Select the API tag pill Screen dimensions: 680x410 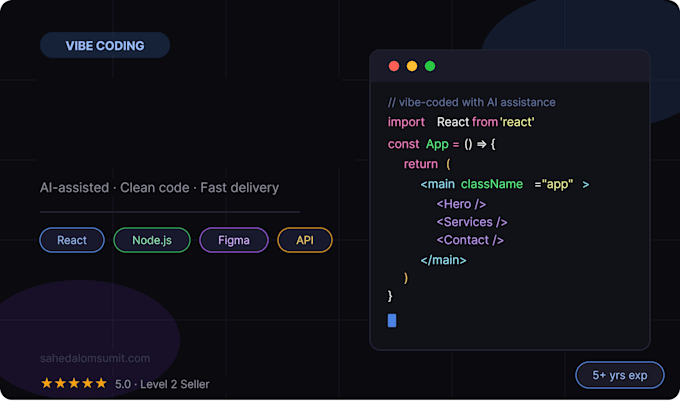(x=305, y=240)
